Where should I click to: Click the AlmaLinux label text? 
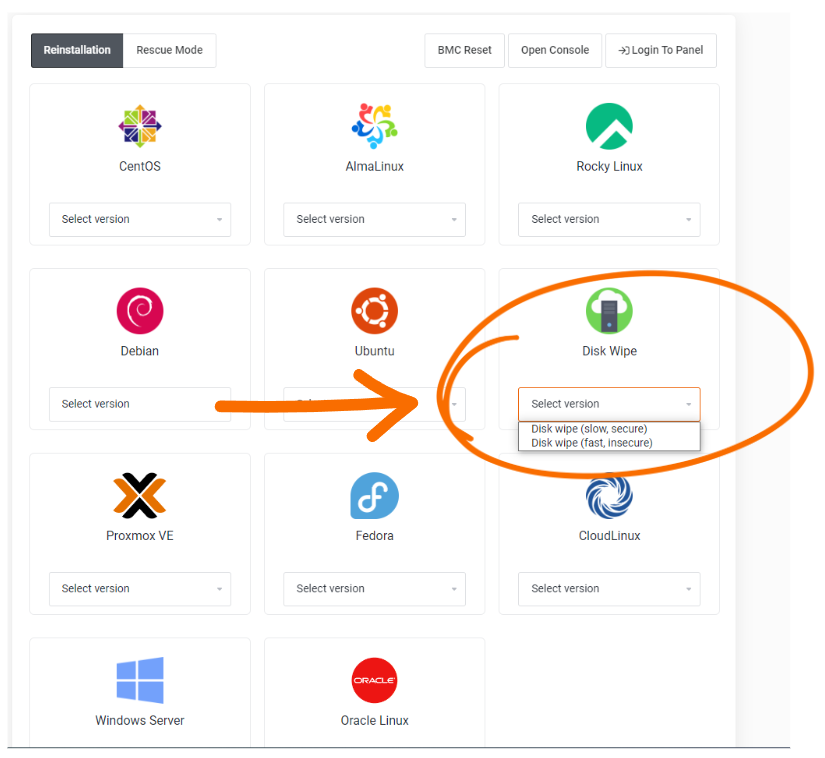(x=374, y=166)
